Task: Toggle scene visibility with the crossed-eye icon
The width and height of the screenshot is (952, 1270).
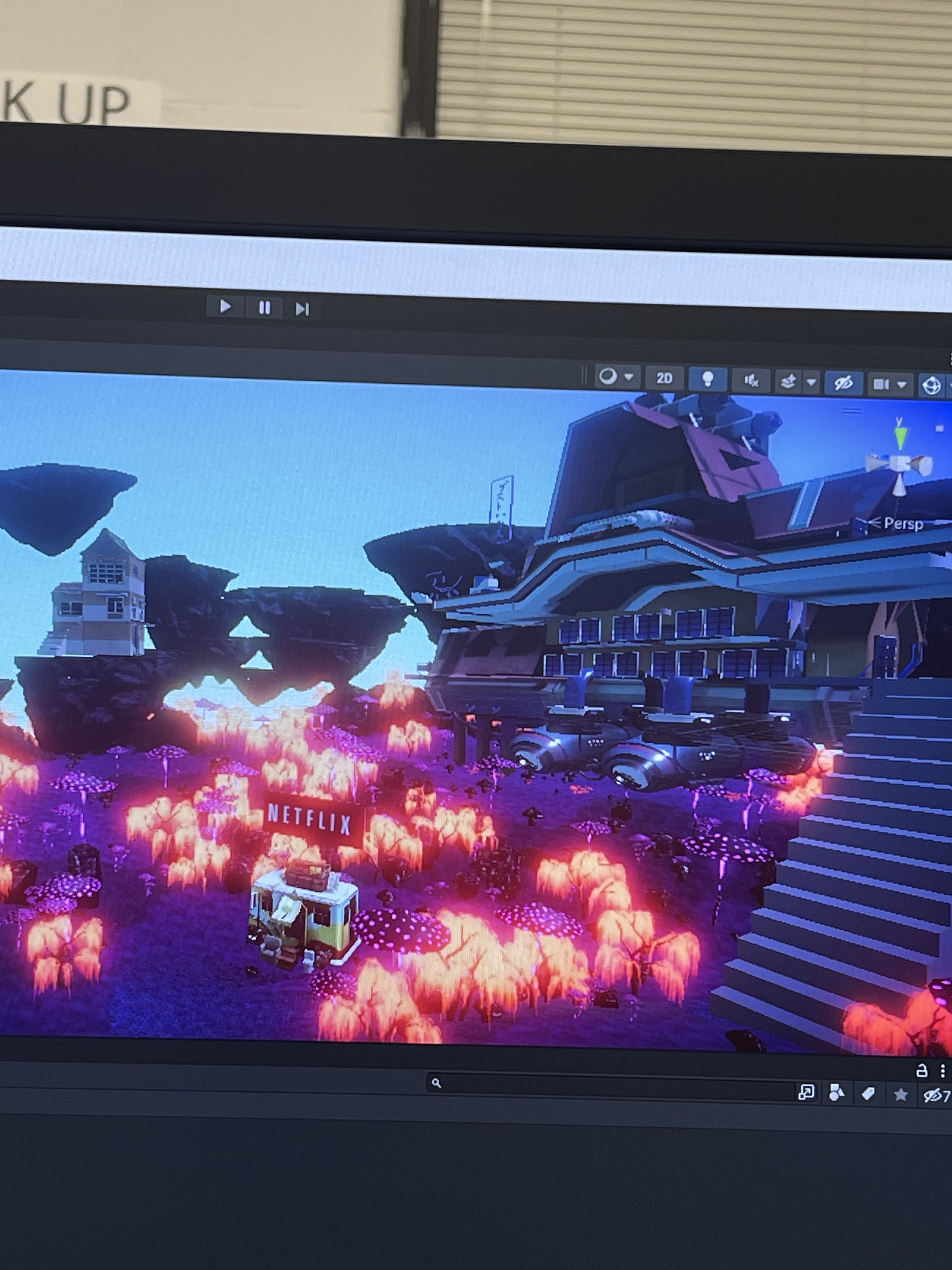Action: (x=843, y=383)
